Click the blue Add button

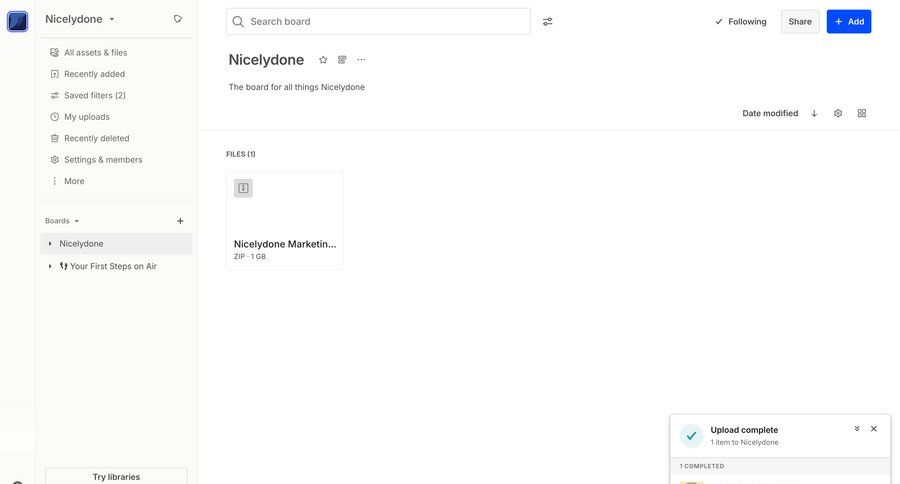(x=848, y=22)
